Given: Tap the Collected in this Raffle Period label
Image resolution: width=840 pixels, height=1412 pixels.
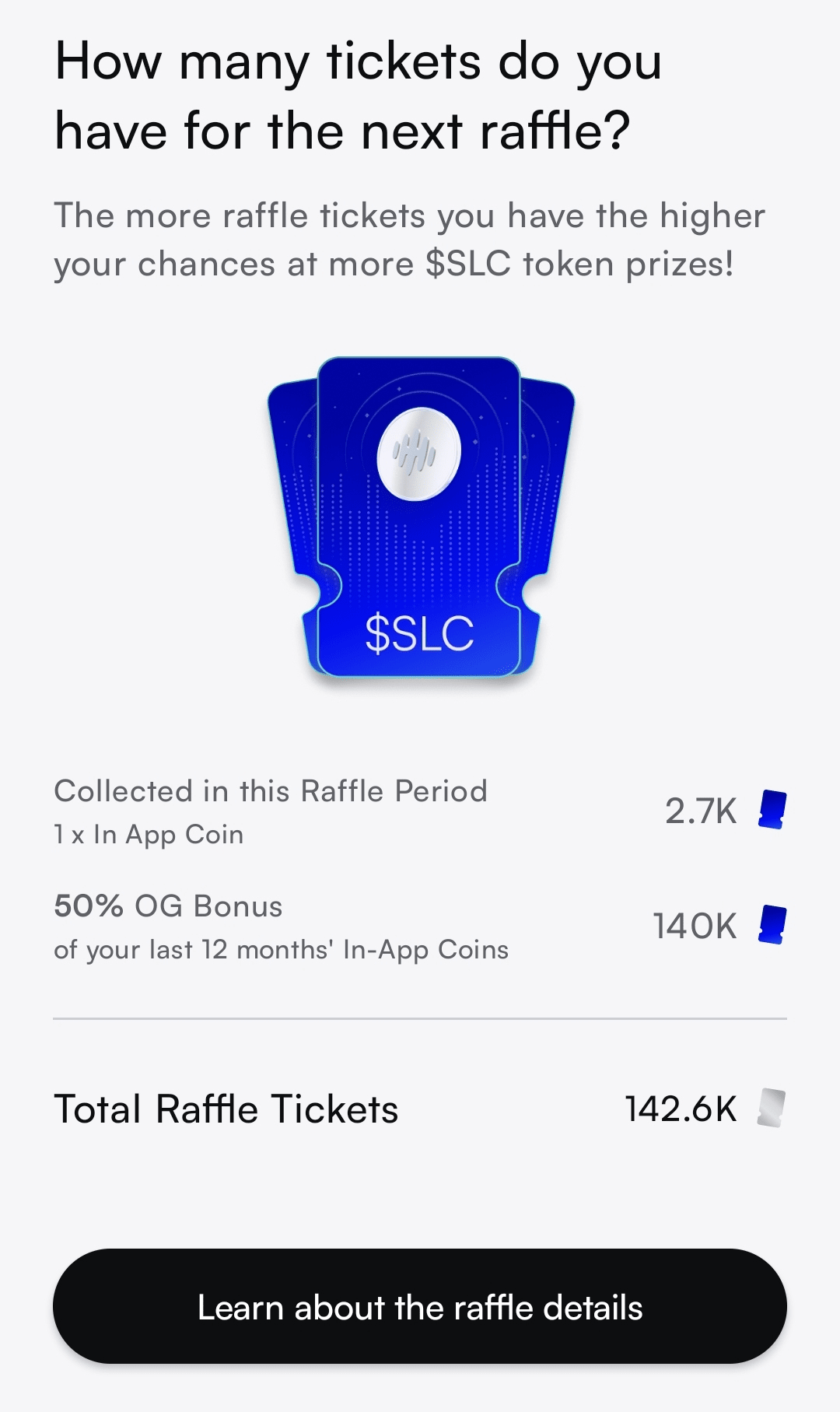Looking at the screenshot, I should pos(271,791).
